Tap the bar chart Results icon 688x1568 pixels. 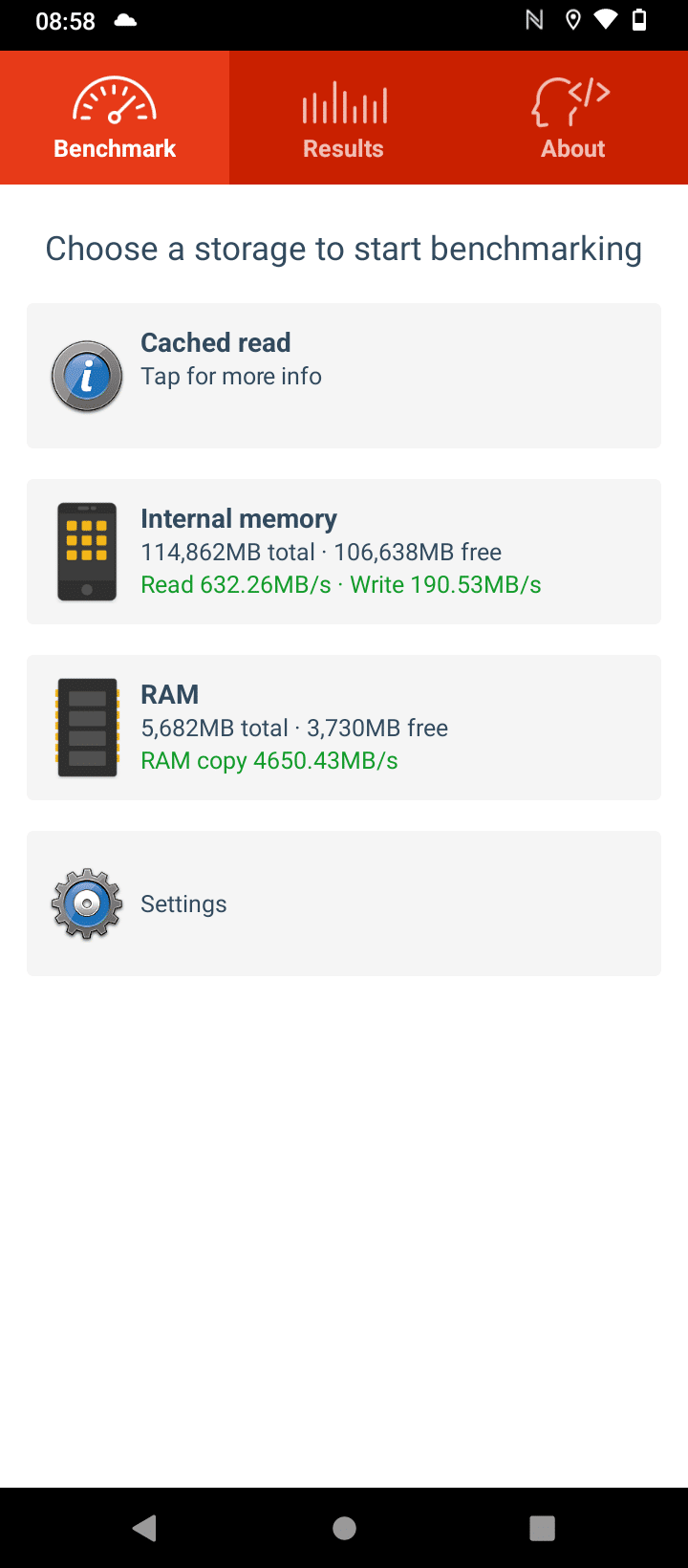[x=344, y=103]
